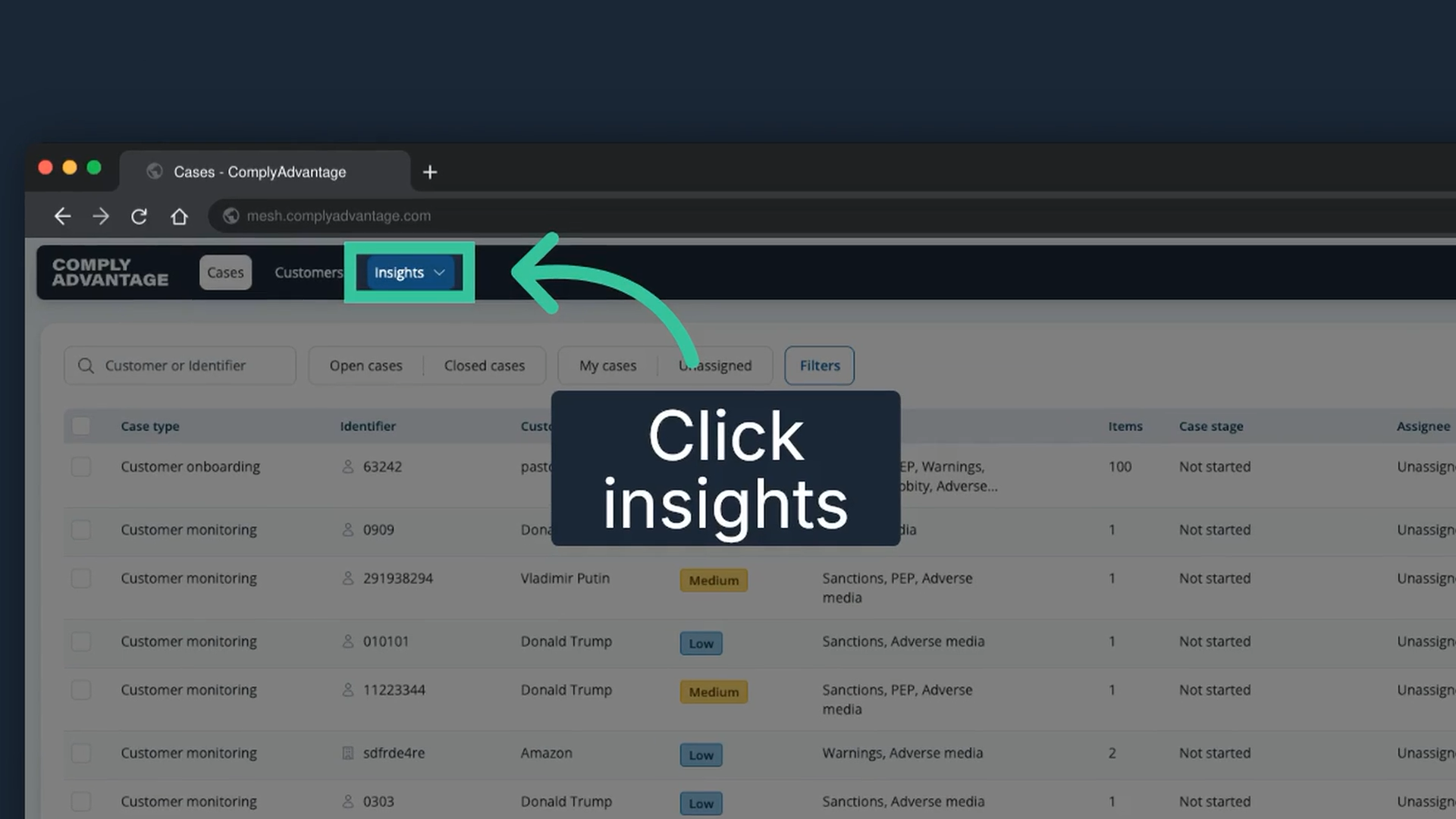
Task: Click the Low badge in the 010101 row
Action: [x=701, y=644]
